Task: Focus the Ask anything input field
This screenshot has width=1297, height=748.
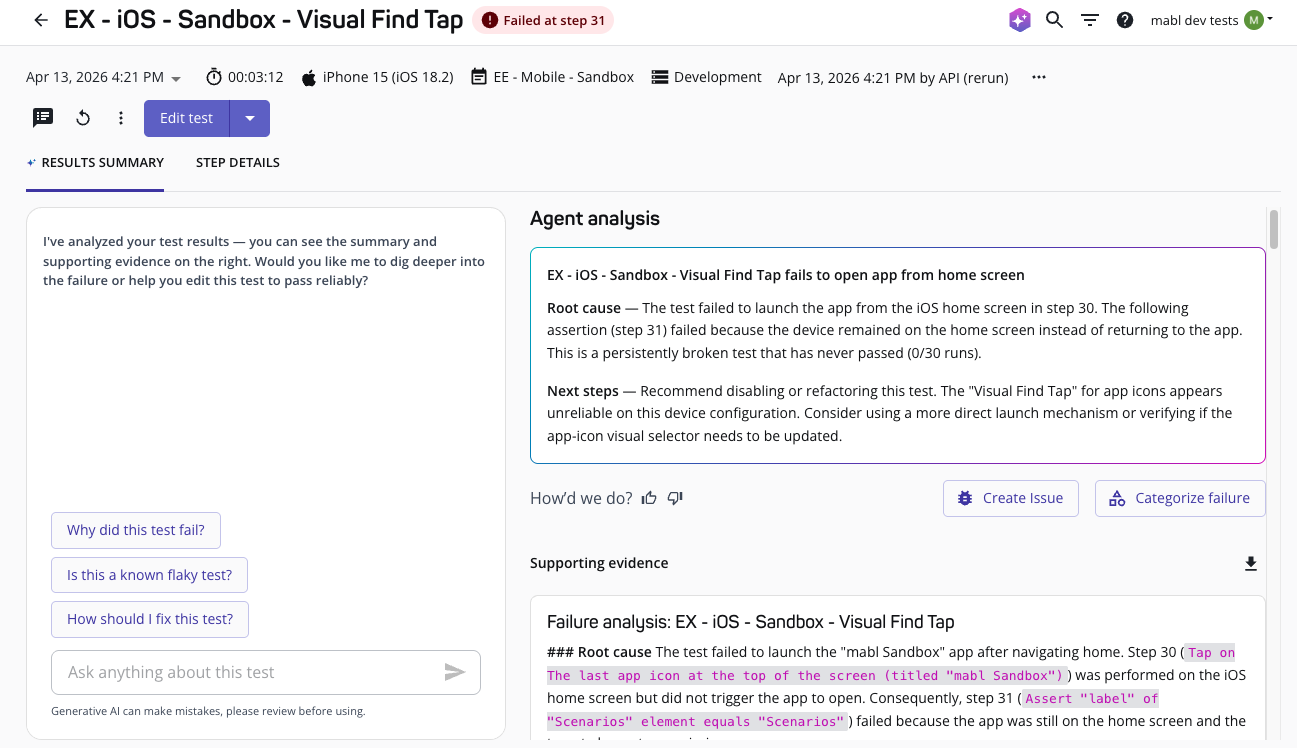Action: coord(250,673)
